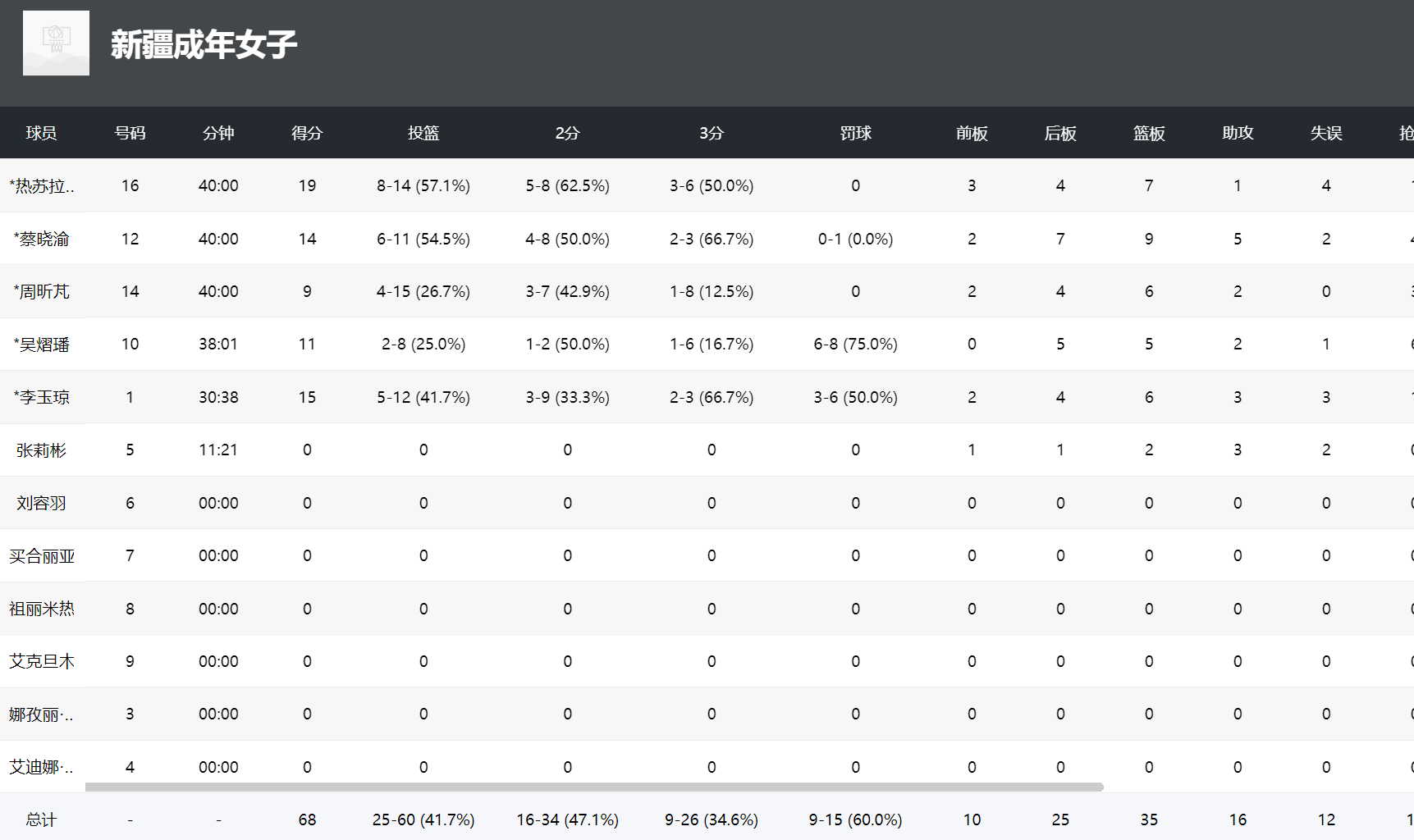Open player 买合丽亚 row
This screenshot has height=840, width=1414.
[x=42, y=556]
